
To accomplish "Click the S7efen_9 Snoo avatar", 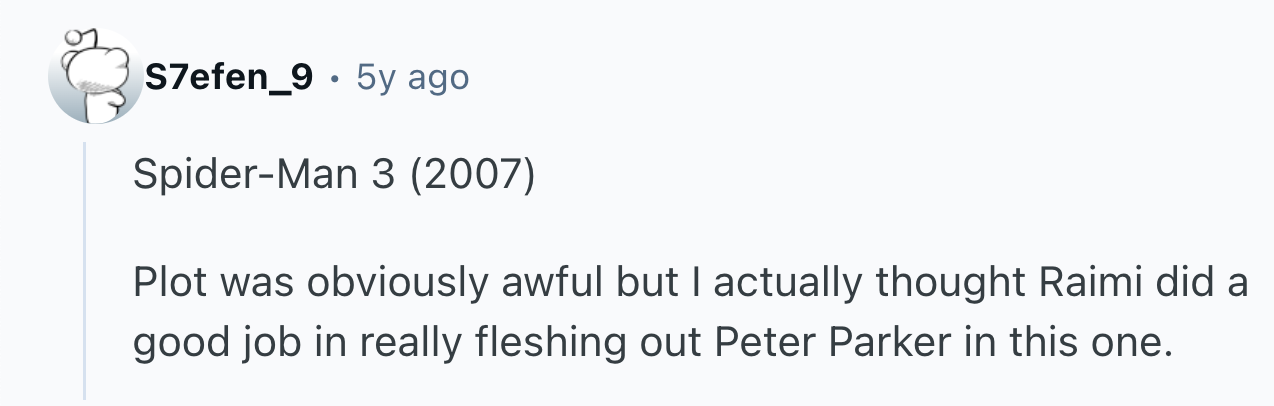I will click(95, 78).
